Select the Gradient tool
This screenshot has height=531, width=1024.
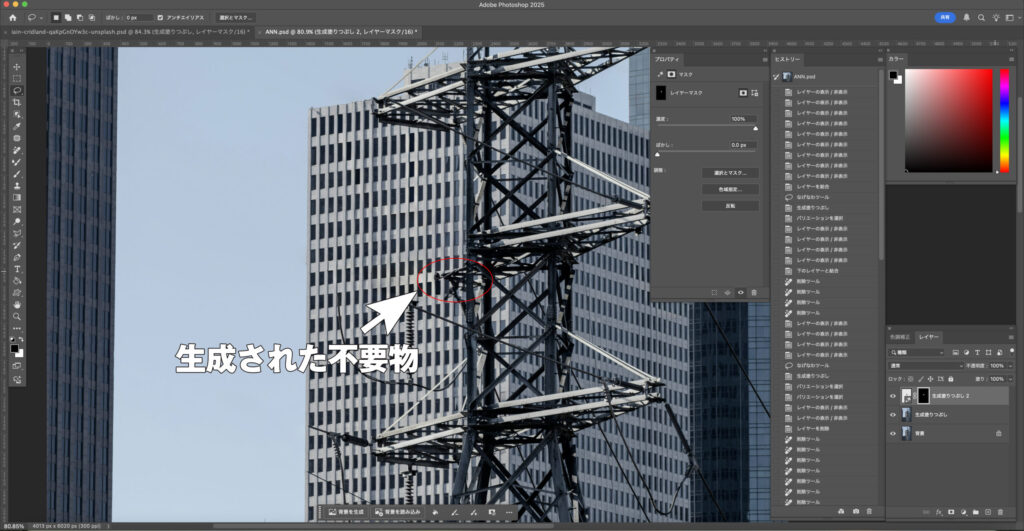coord(17,197)
